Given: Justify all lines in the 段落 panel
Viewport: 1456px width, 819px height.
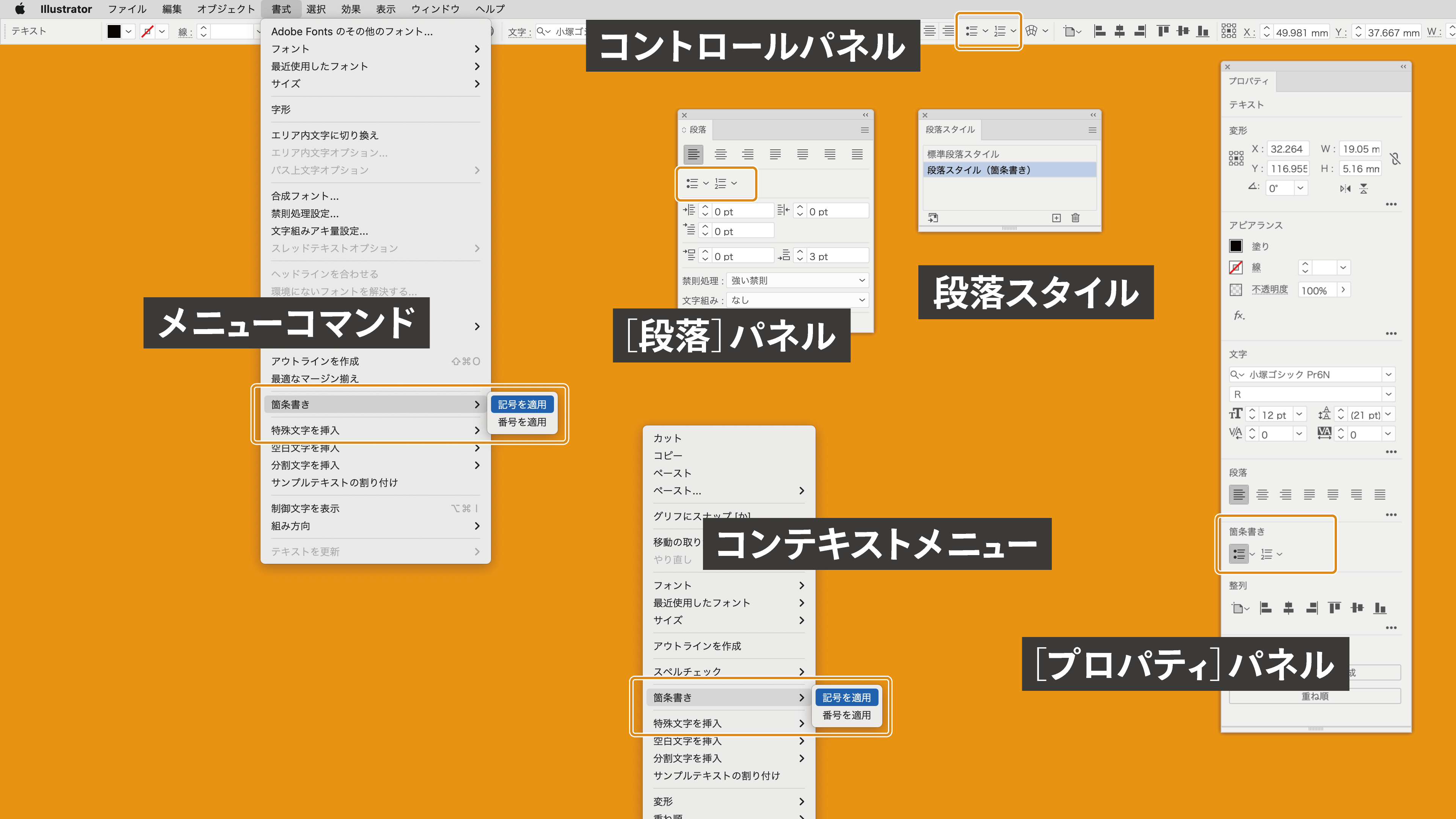Looking at the screenshot, I should pyautogui.click(x=857, y=154).
